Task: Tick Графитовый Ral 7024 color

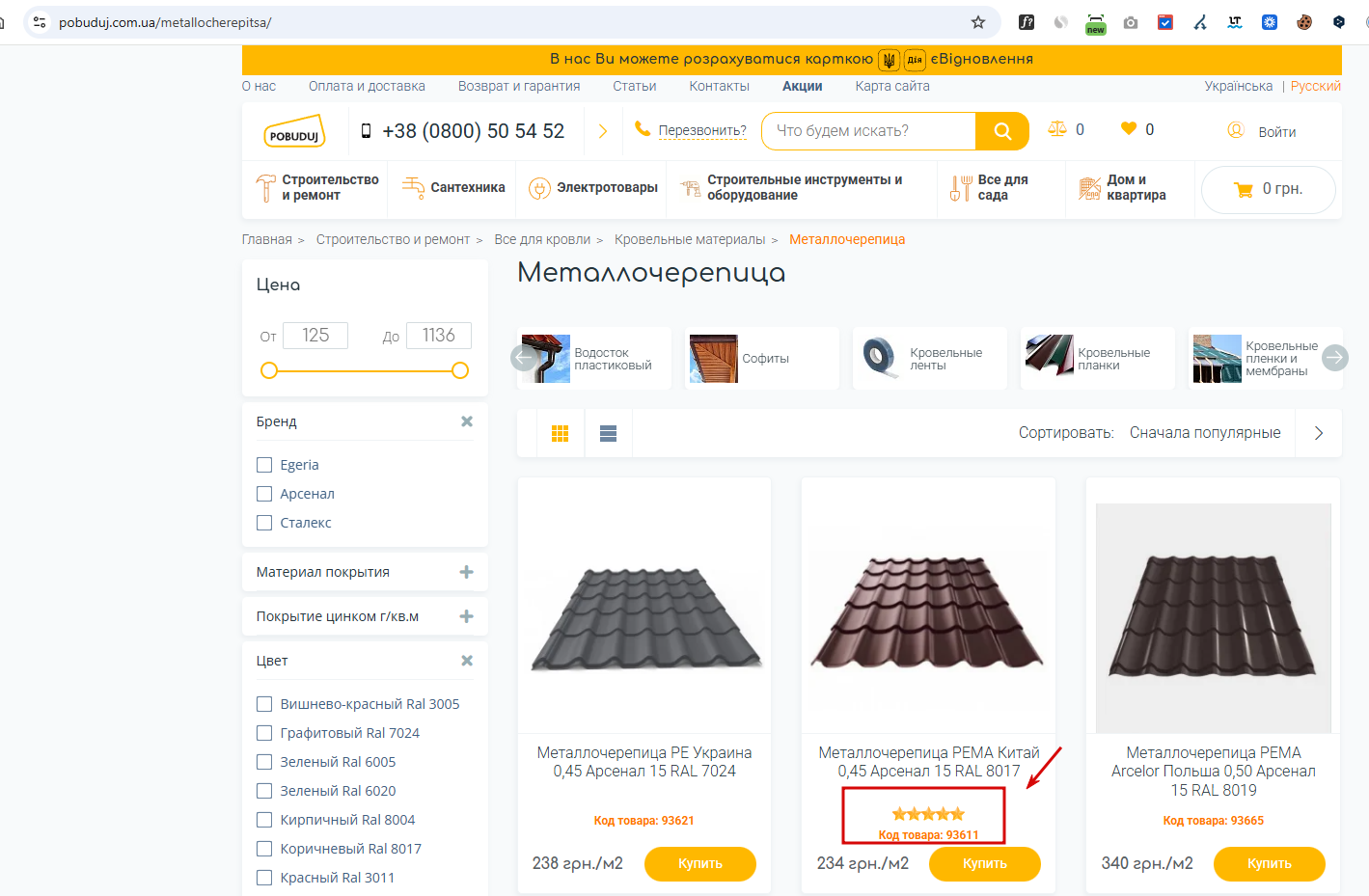Action: click(264, 733)
